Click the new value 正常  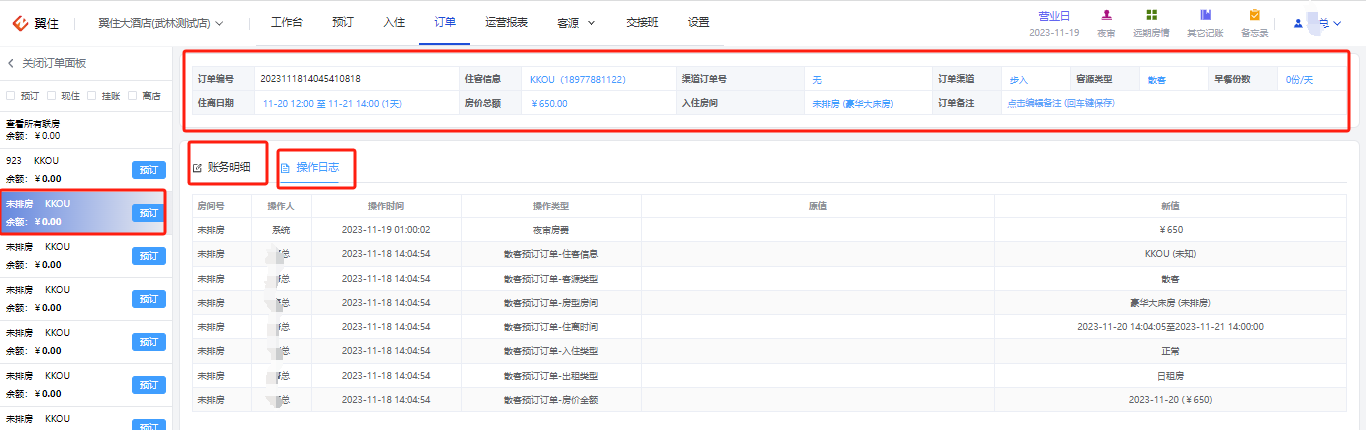click(x=1170, y=351)
